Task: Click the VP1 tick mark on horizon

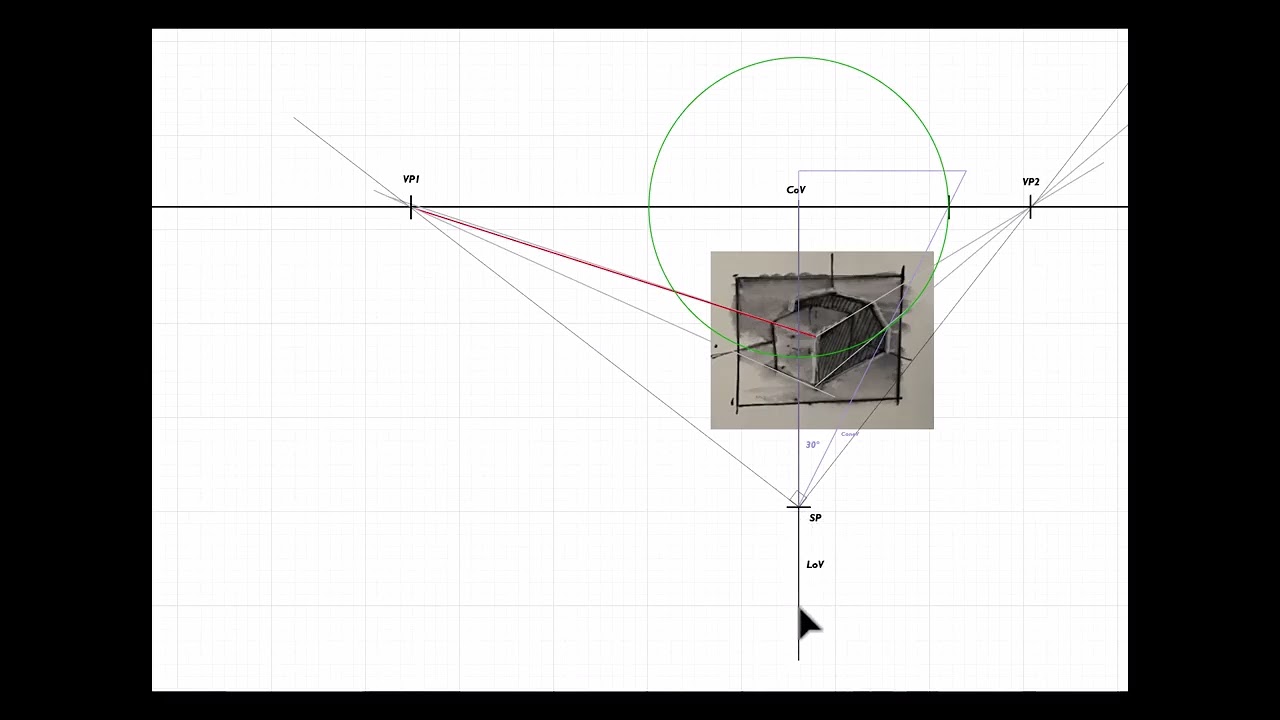Action: click(x=411, y=207)
